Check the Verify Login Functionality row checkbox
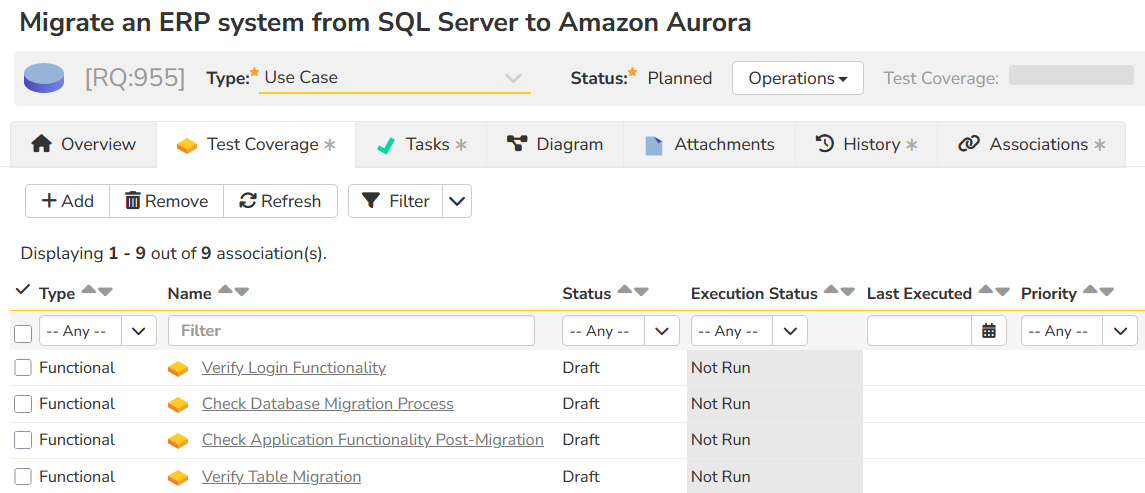The width and height of the screenshot is (1145, 493). click(x=23, y=368)
